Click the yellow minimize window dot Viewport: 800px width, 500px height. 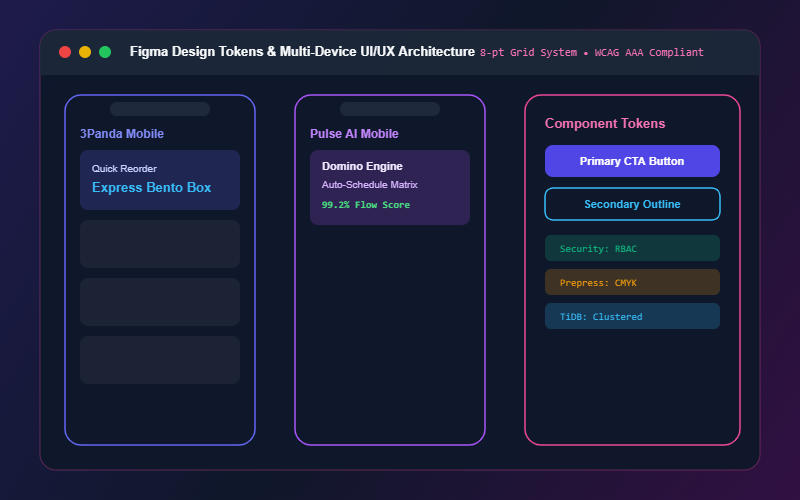tap(85, 52)
